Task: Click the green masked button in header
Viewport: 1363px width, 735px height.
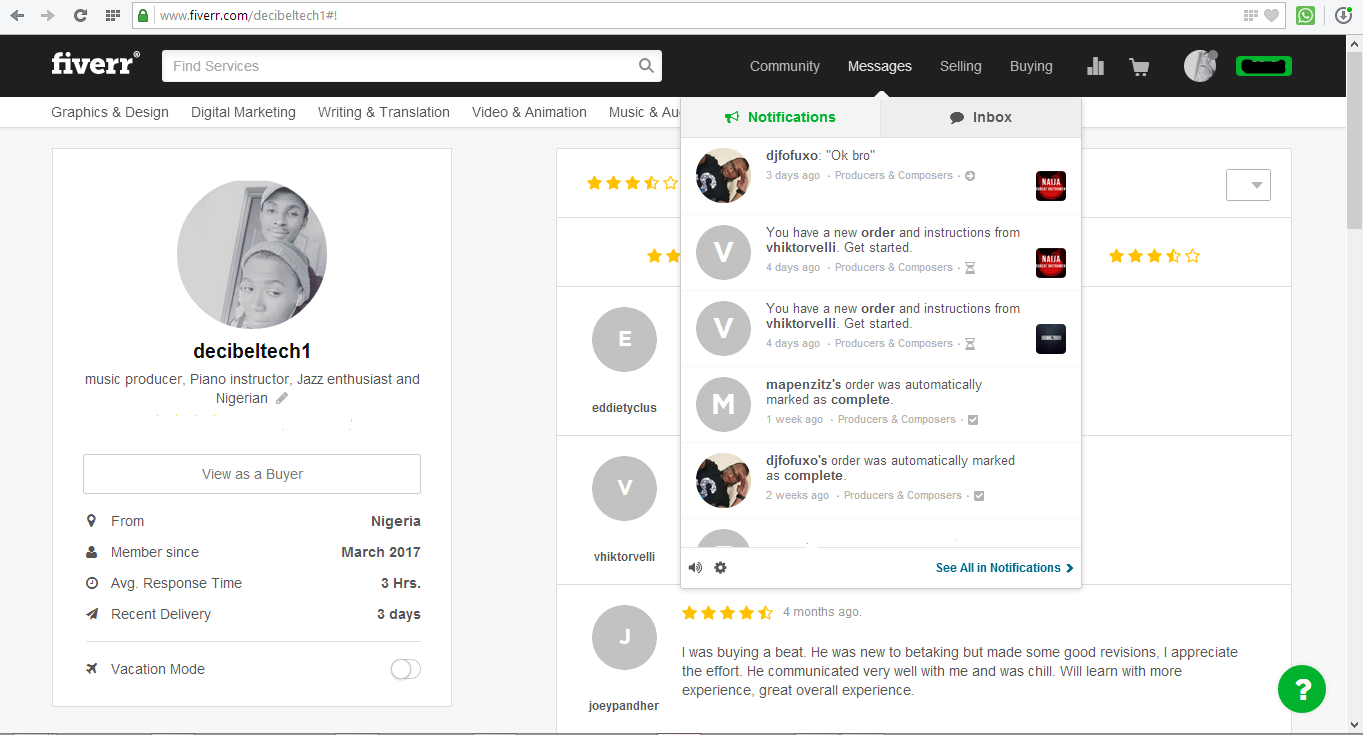Action: point(1264,66)
